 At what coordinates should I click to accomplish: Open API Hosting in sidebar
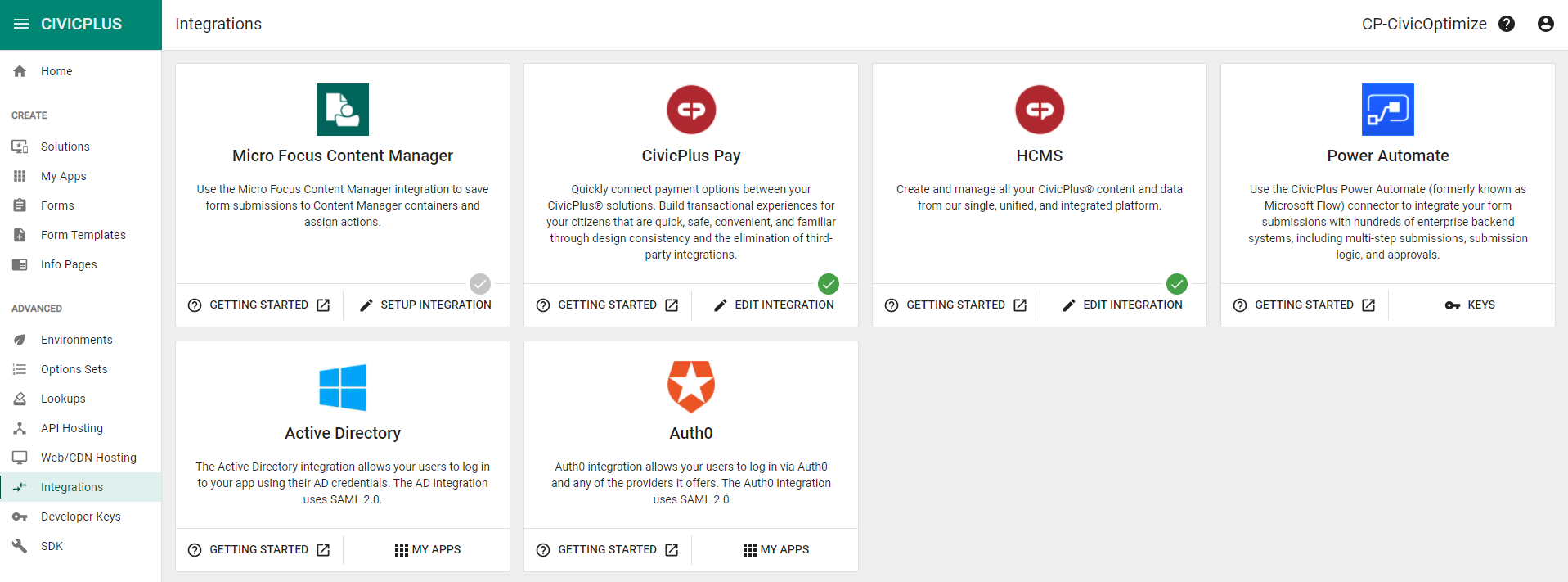pos(81,428)
